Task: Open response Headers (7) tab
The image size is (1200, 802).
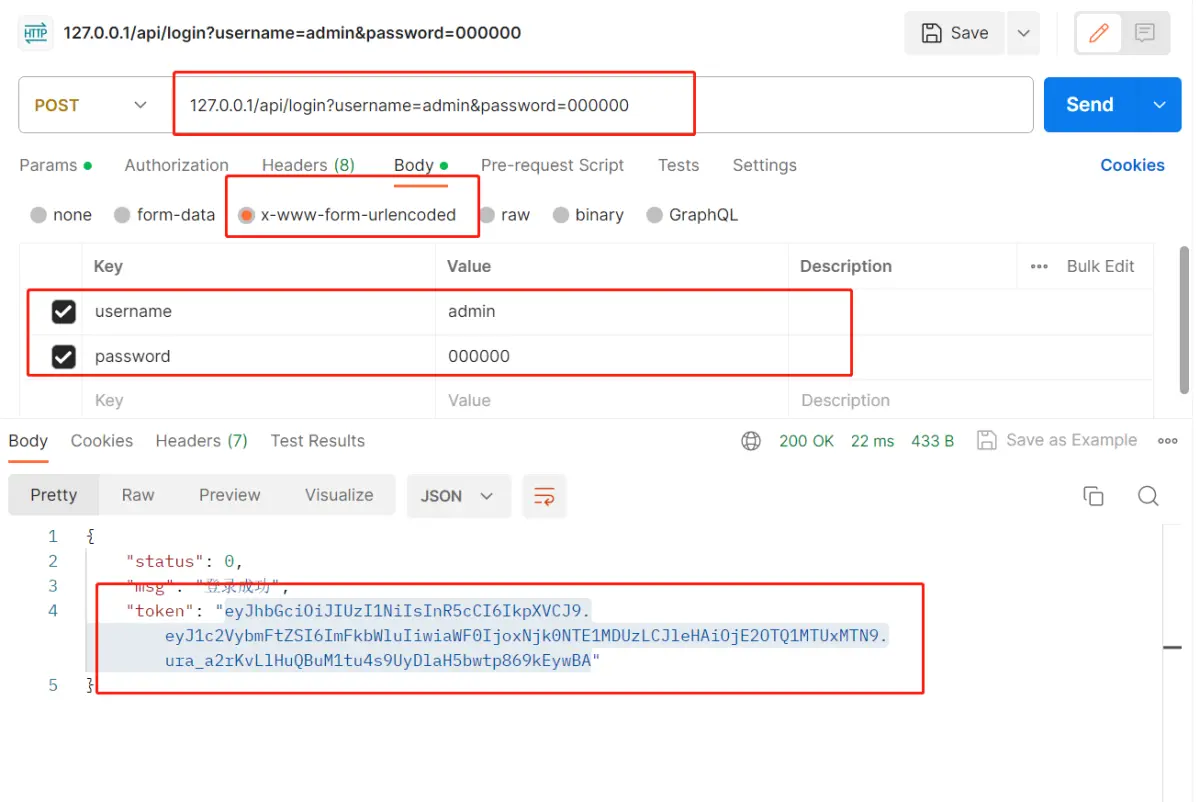Action: pyautogui.click(x=201, y=441)
